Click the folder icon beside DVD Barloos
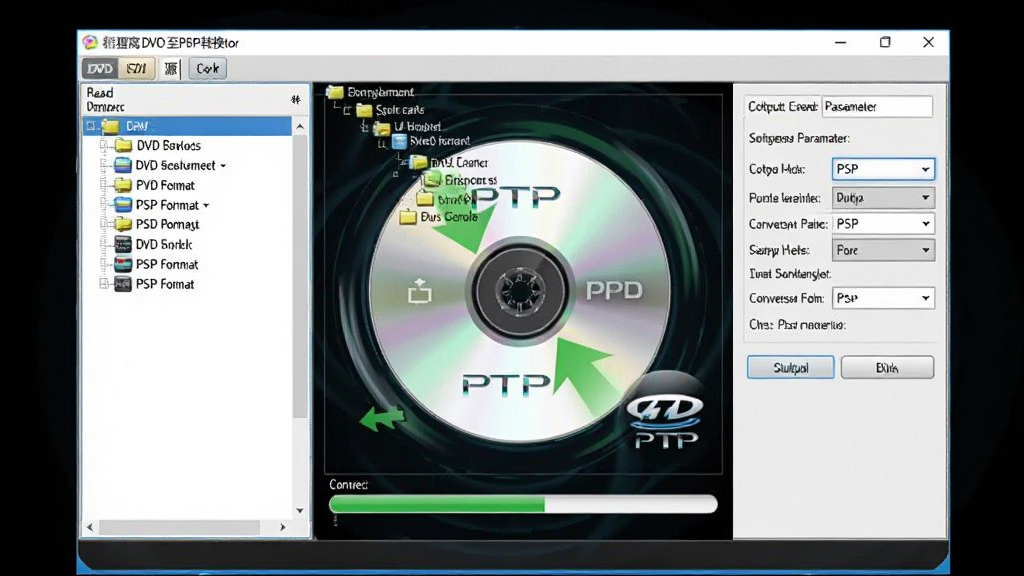Screen dimensions: 1024x576 pyautogui.click(x=123, y=146)
